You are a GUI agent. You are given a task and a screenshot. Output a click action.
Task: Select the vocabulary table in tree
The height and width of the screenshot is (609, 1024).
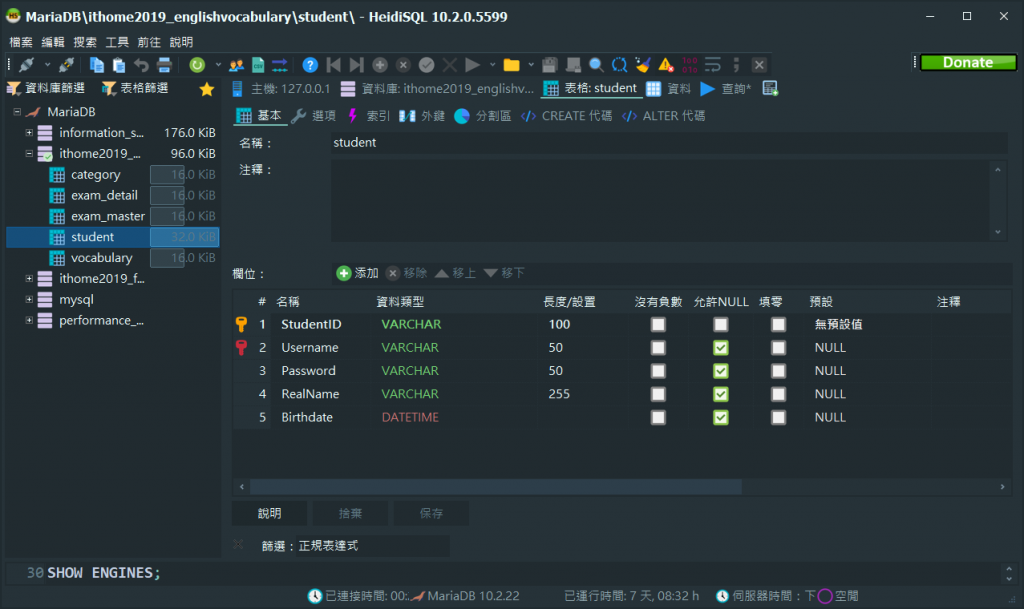coord(101,258)
